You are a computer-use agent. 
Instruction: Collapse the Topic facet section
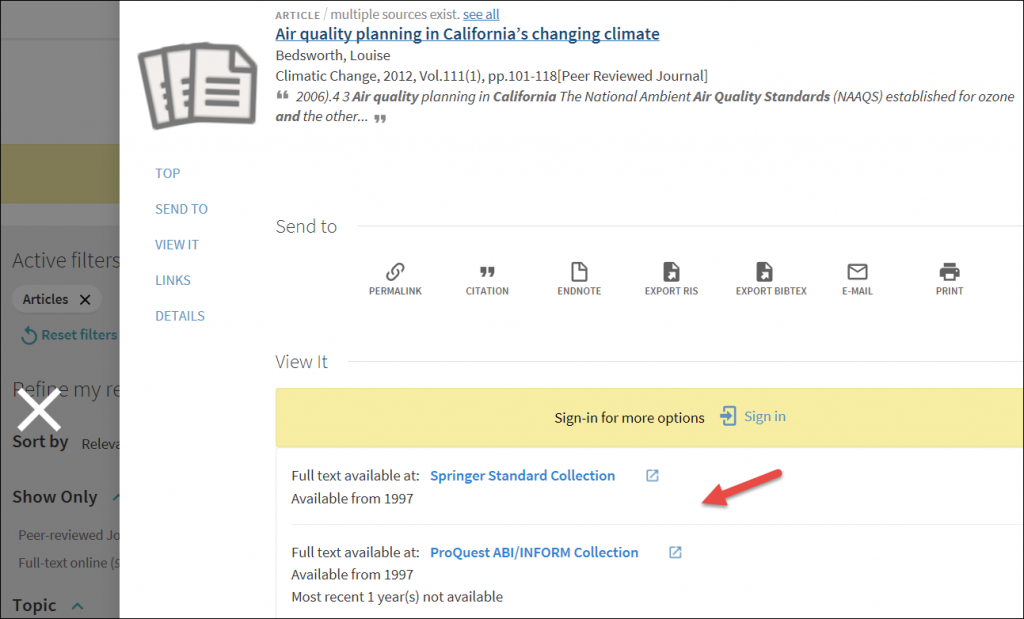(77, 606)
